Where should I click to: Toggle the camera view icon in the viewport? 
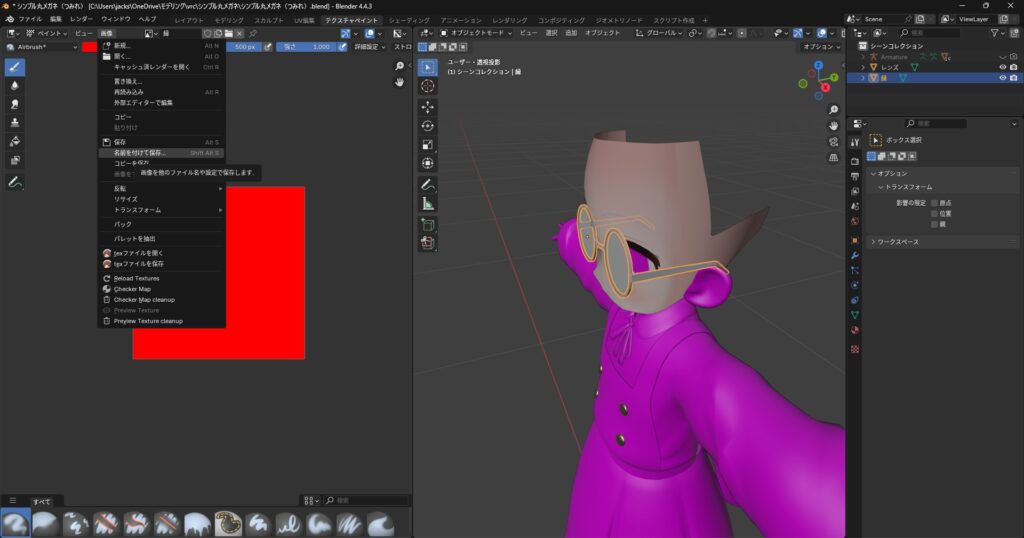pyautogui.click(x=833, y=142)
